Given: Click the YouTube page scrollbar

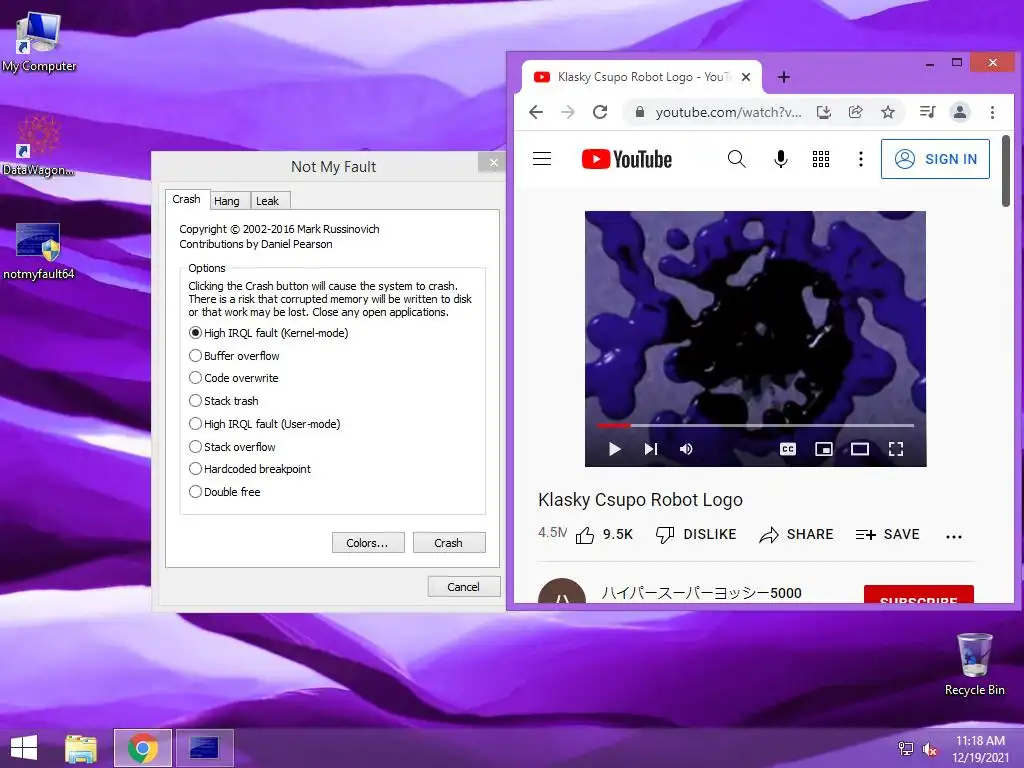Looking at the screenshot, I should (1006, 171).
